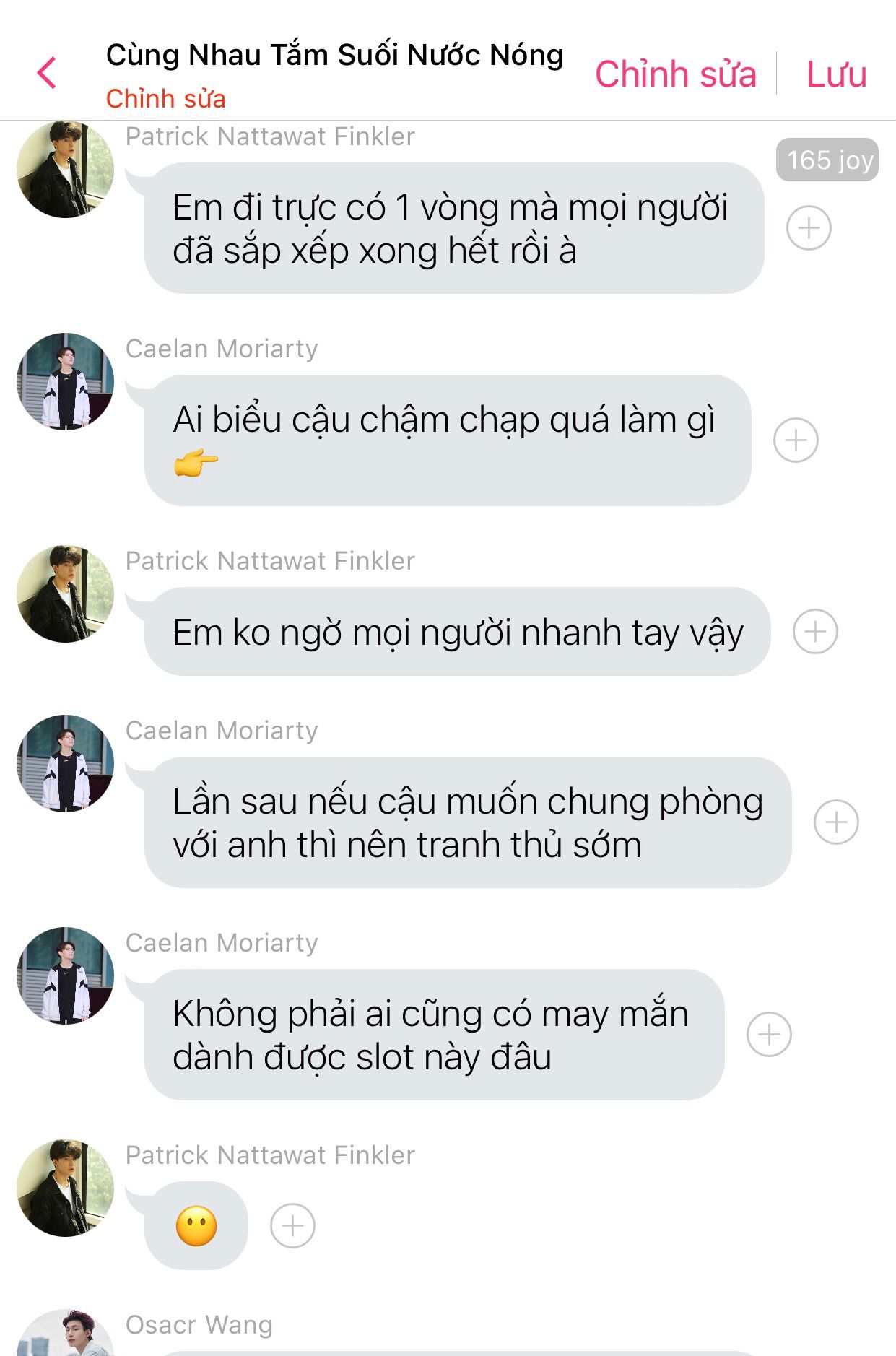Select the 'Em ko ngờ mọi người nhanh tay vậy' bubble
This screenshot has width=896, height=1356.
point(458,632)
